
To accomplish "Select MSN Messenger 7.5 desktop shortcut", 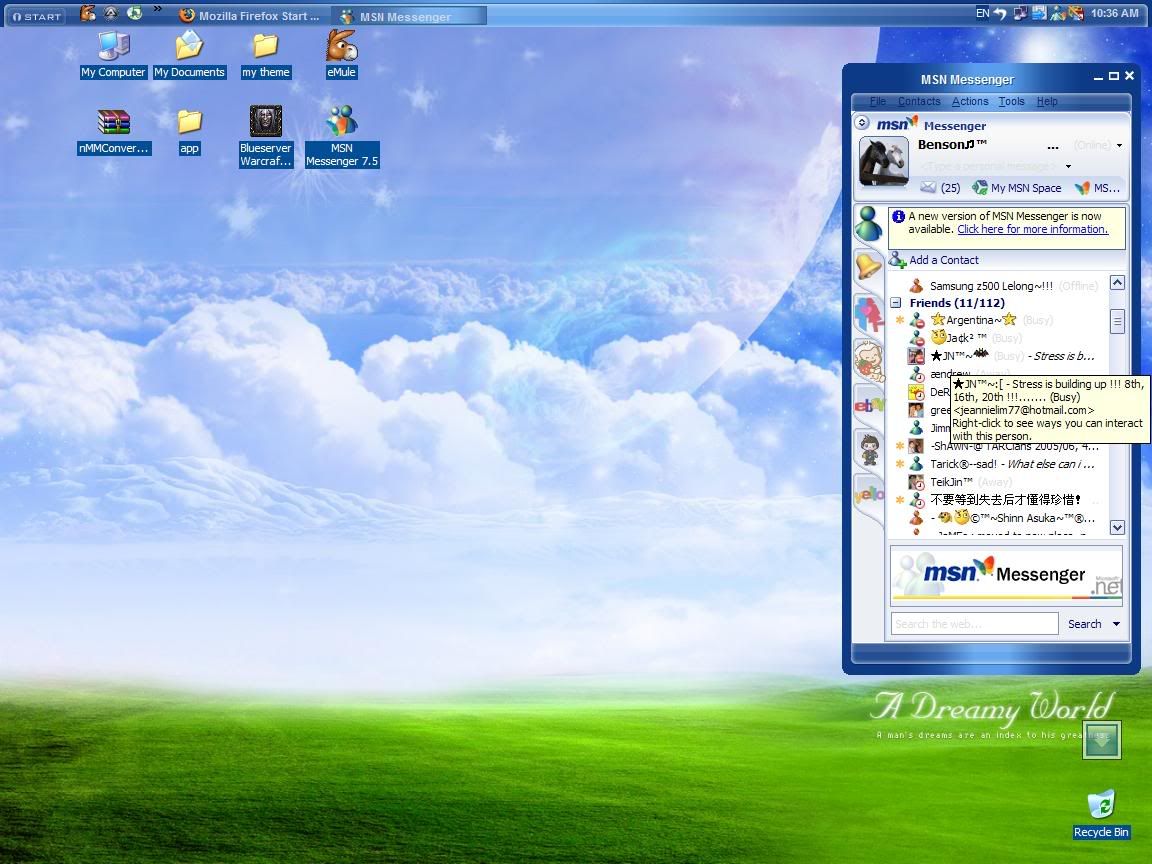I will pos(342,136).
